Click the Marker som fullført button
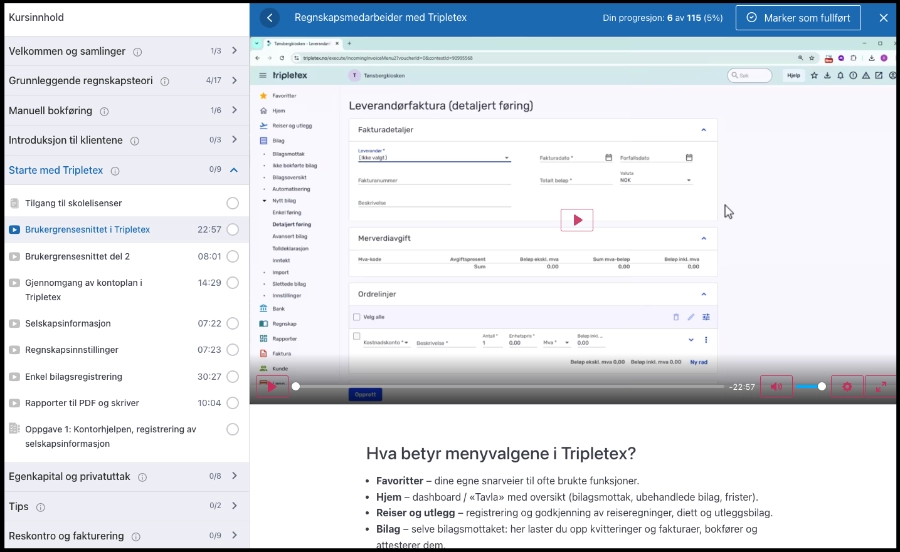 click(x=797, y=18)
